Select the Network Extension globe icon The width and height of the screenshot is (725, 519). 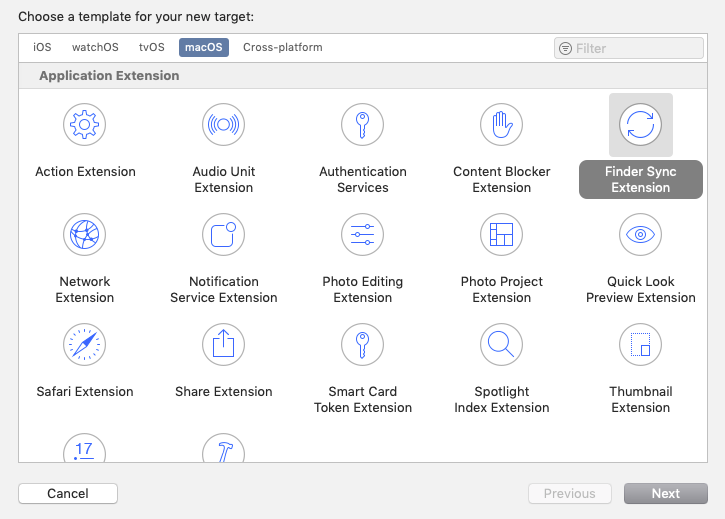click(85, 235)
